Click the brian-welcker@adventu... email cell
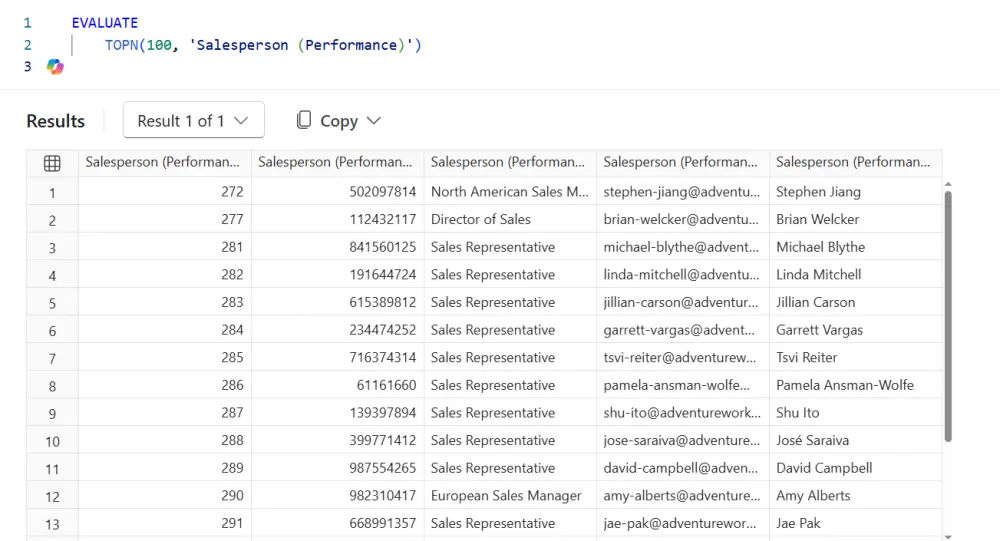The width and height of the screenshot is (1000, 541). coord(682,219)
